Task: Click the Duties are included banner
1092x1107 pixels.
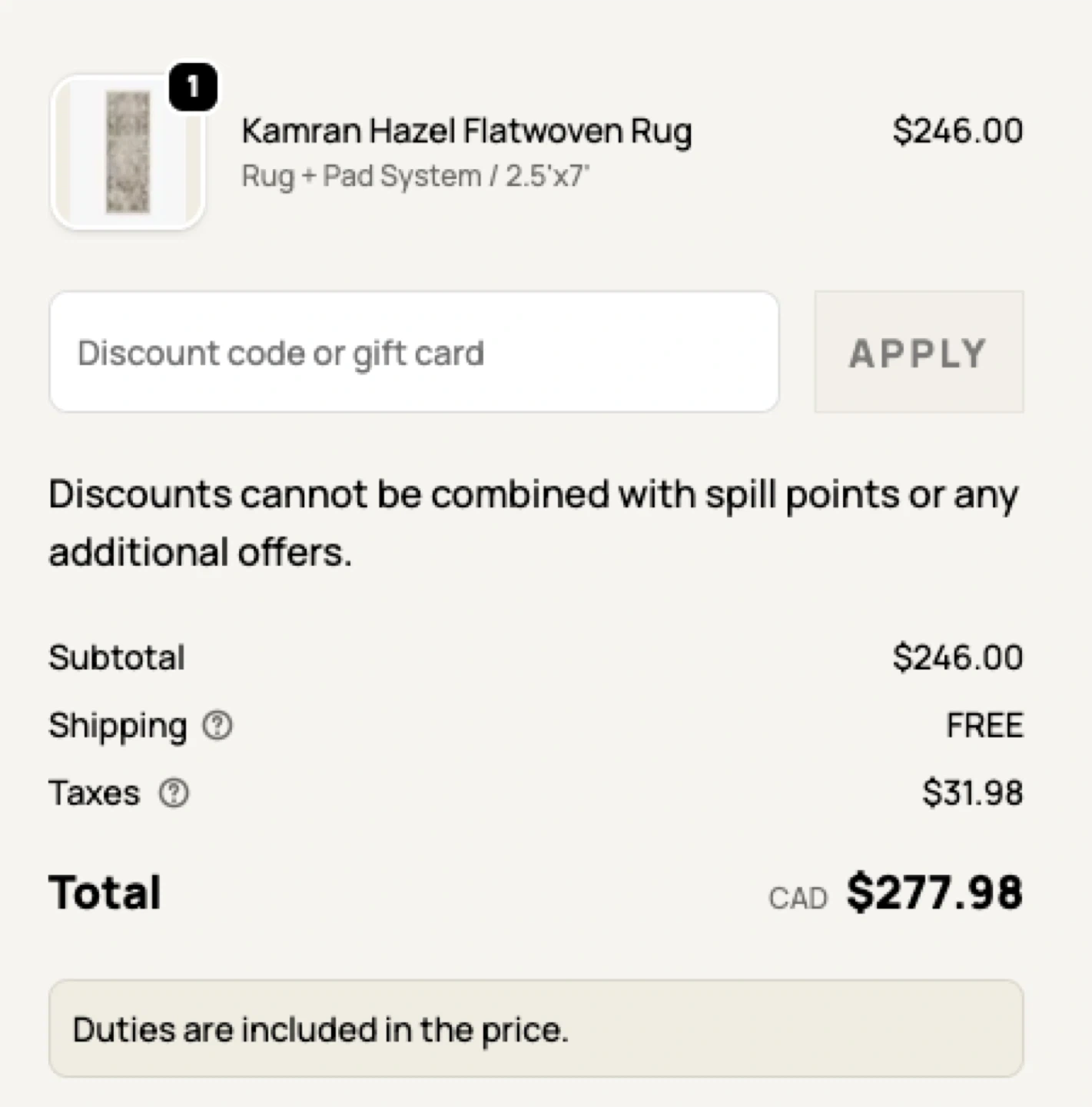Action: pyautogui.click(x=536, y=1029)
